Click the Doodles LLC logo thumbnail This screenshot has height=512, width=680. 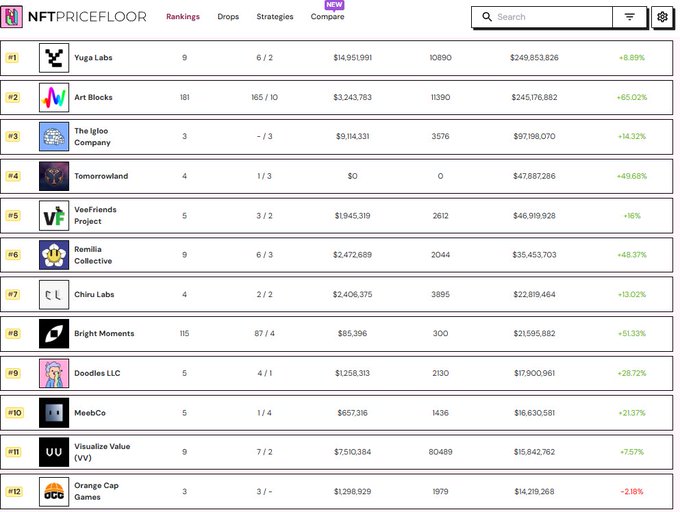54,373
